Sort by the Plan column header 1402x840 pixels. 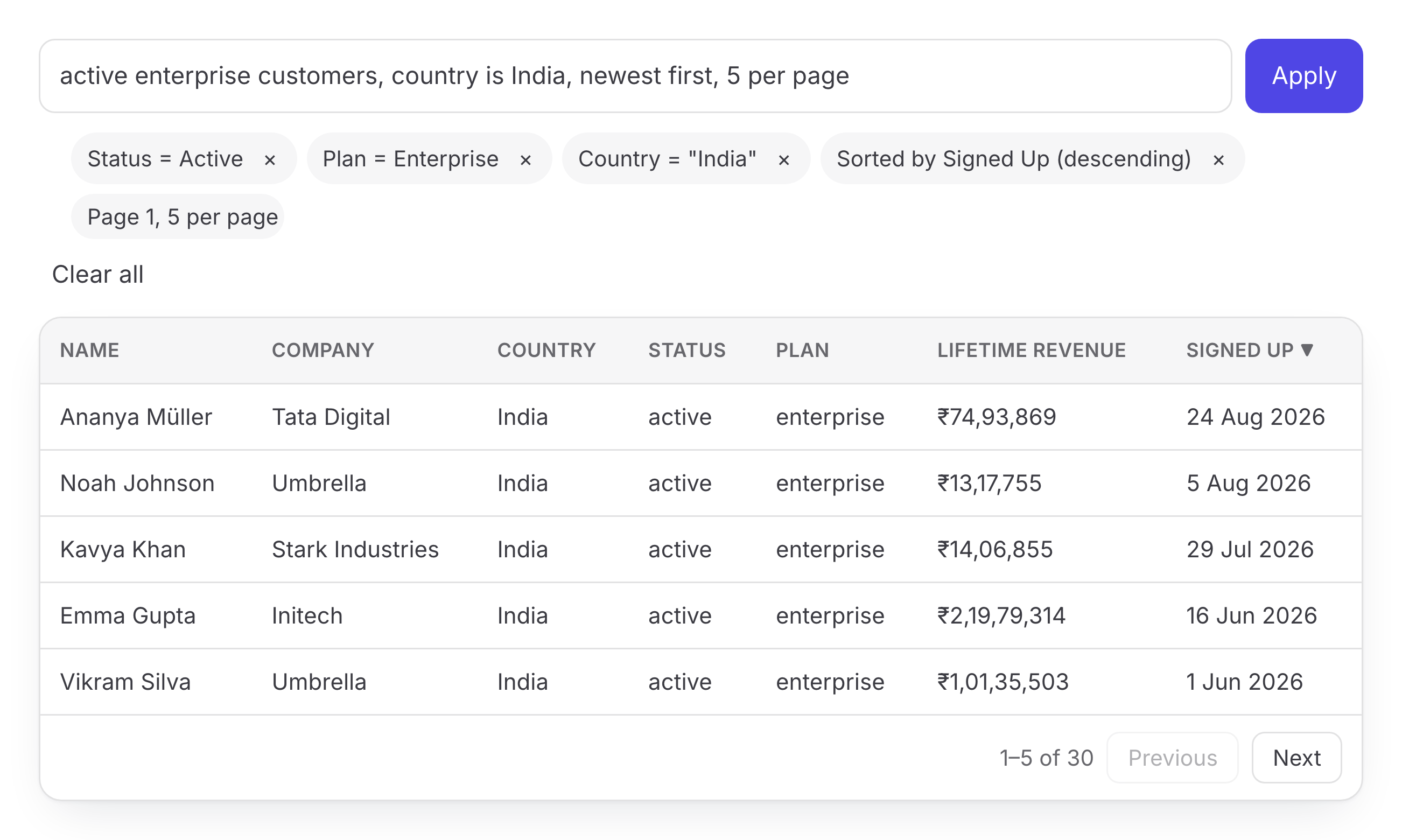point(802,351)
